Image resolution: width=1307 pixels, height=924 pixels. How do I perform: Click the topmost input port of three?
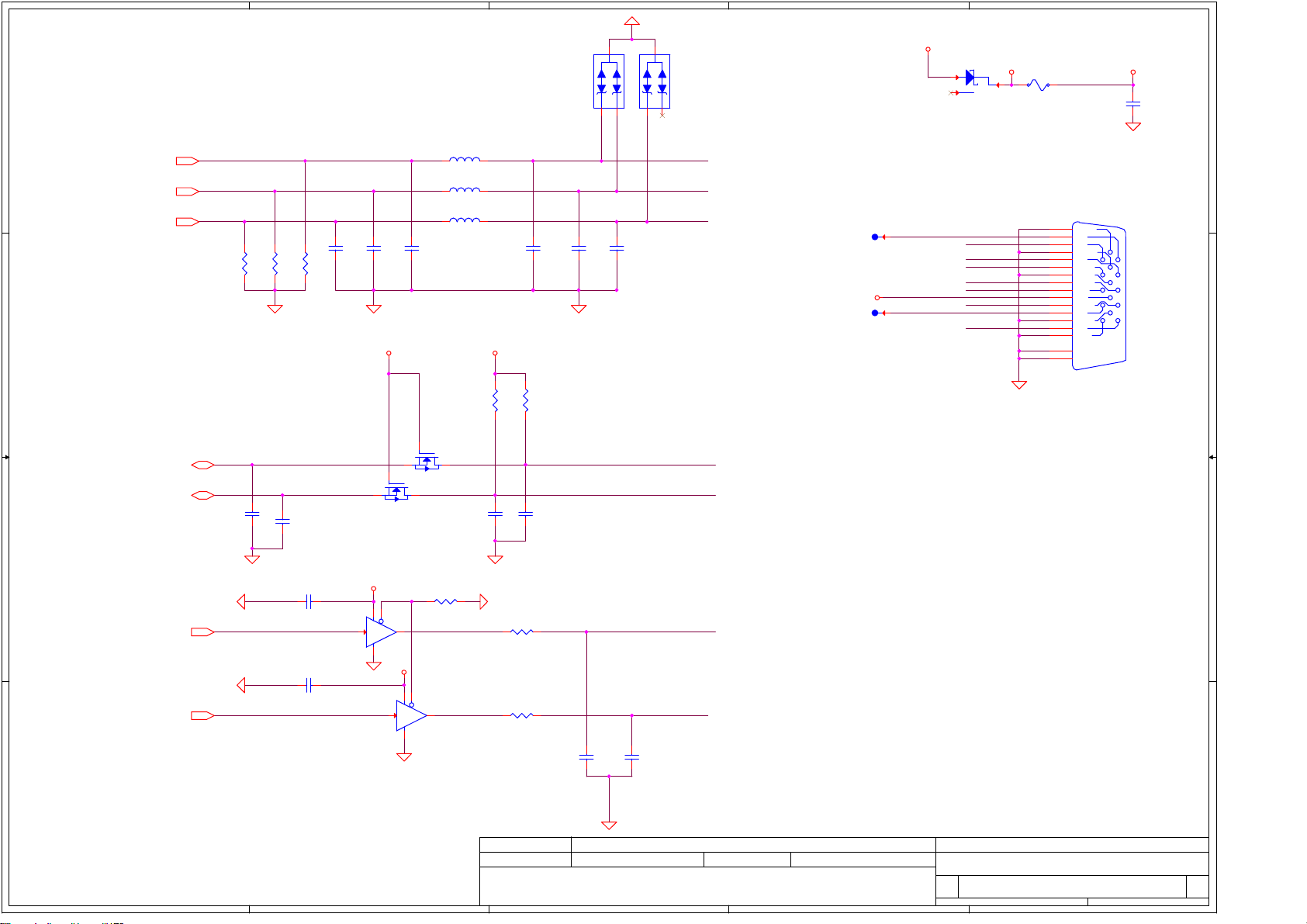point(187,161)
